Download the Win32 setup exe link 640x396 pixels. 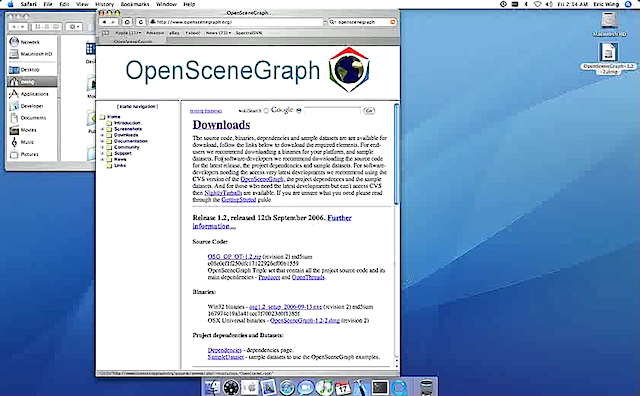pyautogui.click(x=285, y=307)
